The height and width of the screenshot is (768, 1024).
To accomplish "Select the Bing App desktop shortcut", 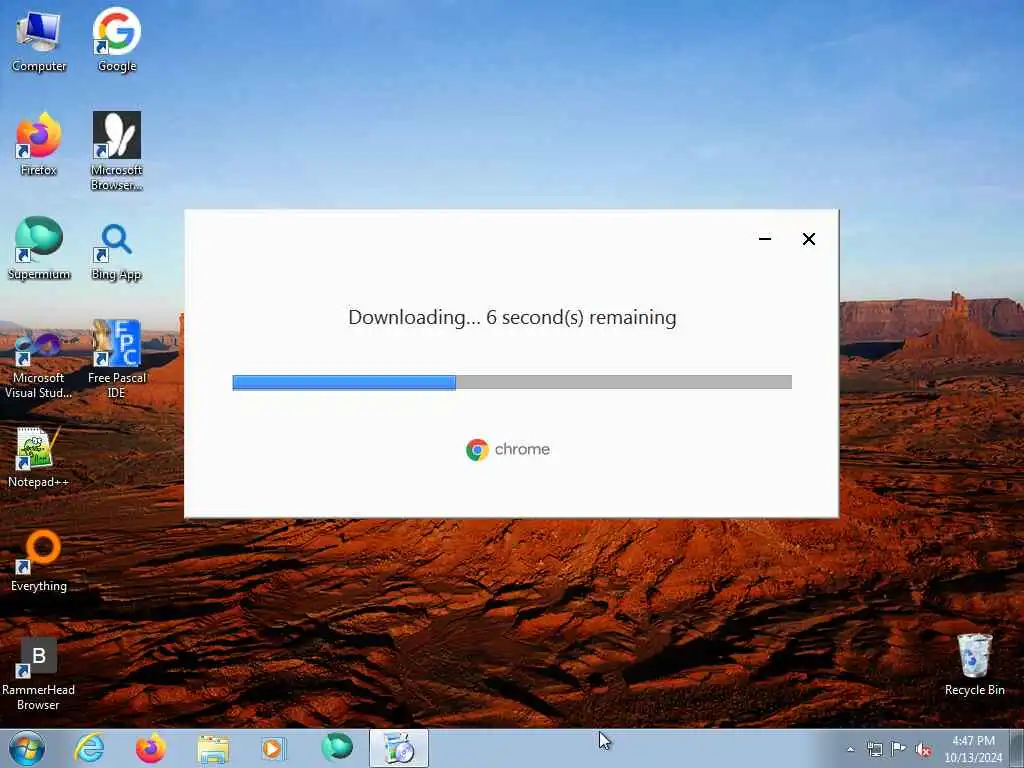I will pyautogui.click(x=117, y=252).
